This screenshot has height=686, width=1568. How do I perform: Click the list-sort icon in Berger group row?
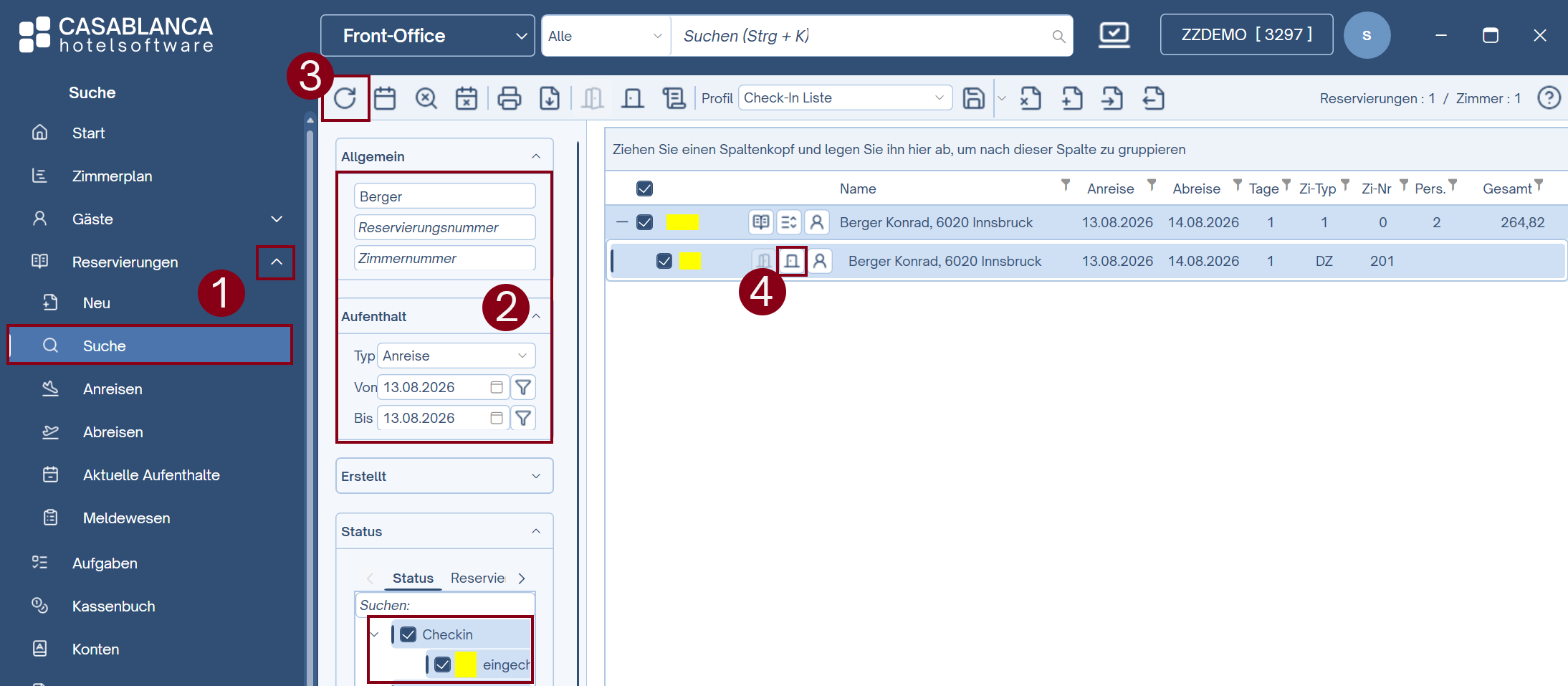point(789,222)
